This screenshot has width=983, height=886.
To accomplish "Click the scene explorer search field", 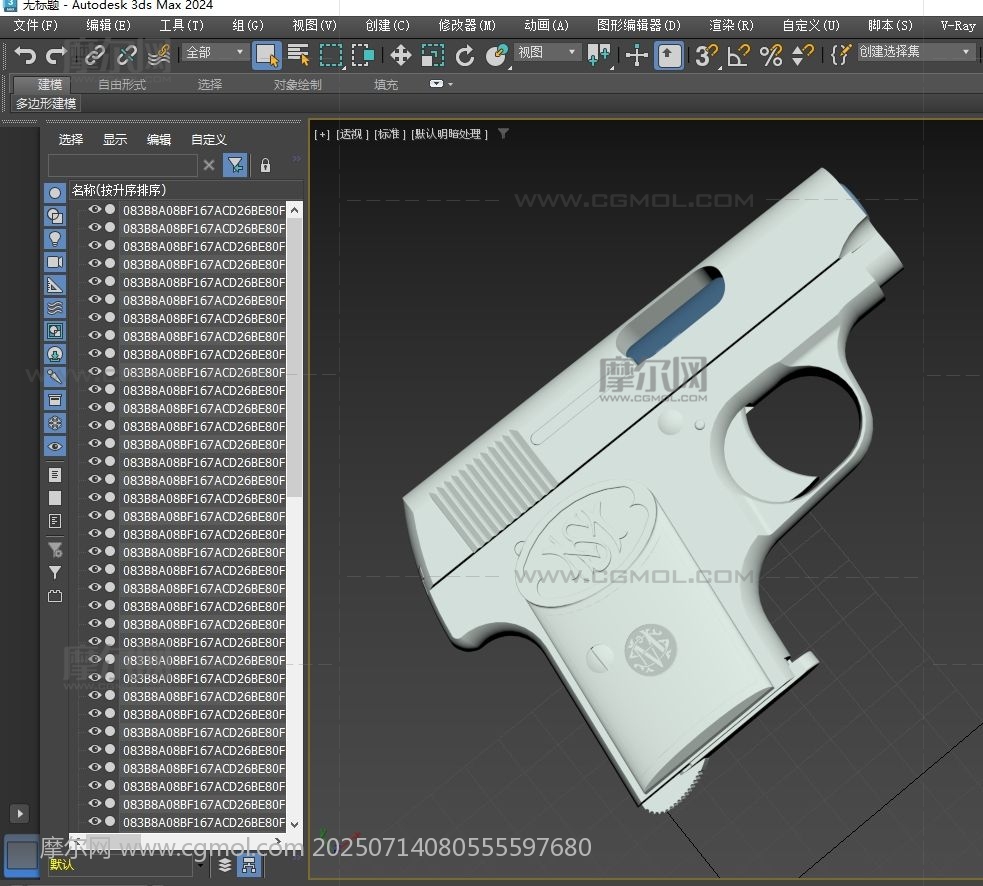I will tap(123, 166).
